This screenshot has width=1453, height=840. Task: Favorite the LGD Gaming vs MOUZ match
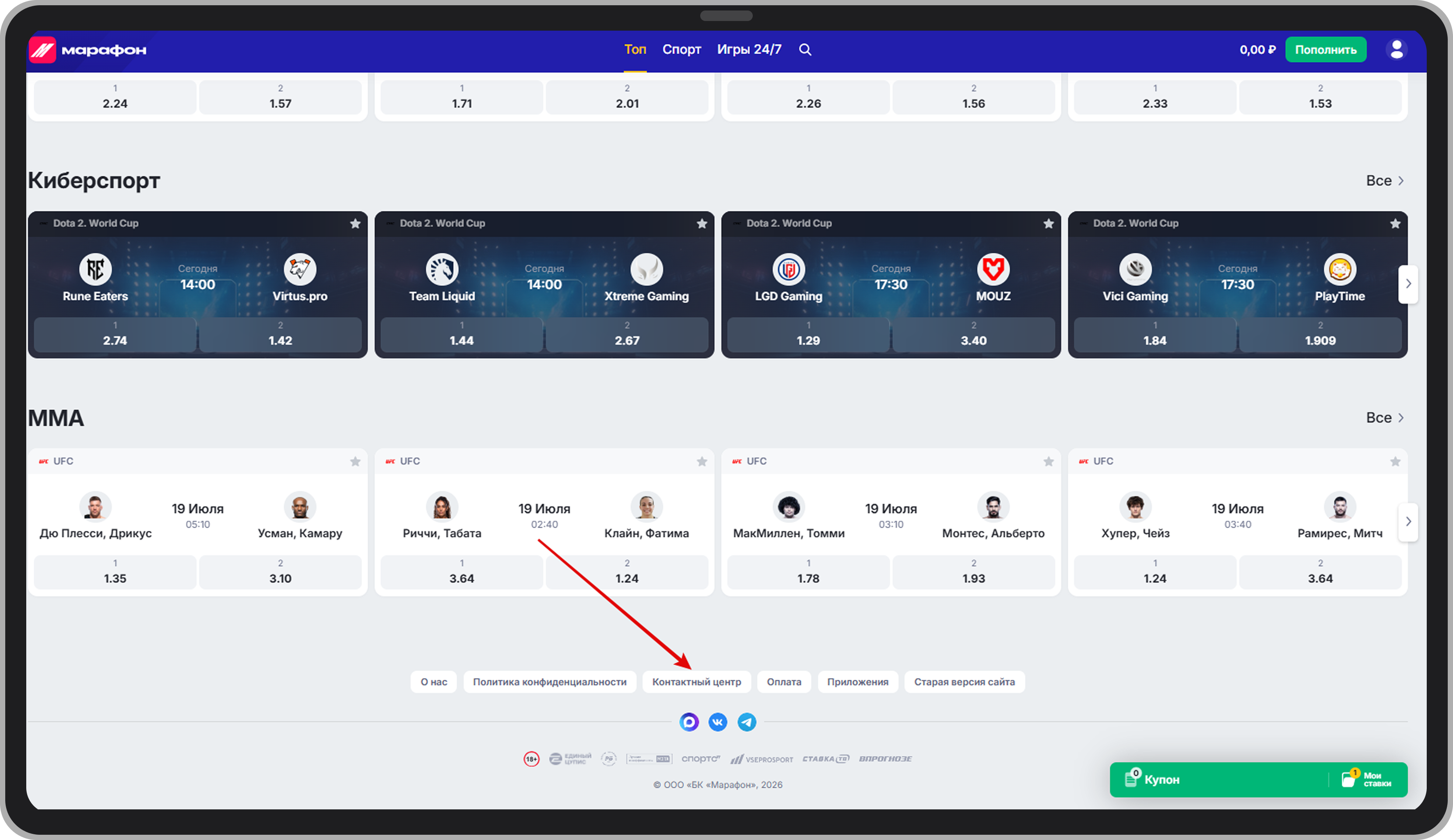[1048, 224]
